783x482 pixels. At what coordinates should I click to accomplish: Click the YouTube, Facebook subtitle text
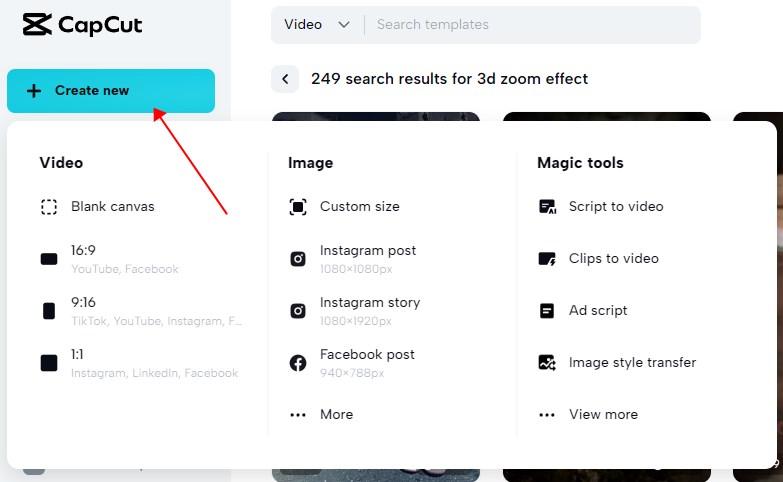coord(125,269)
